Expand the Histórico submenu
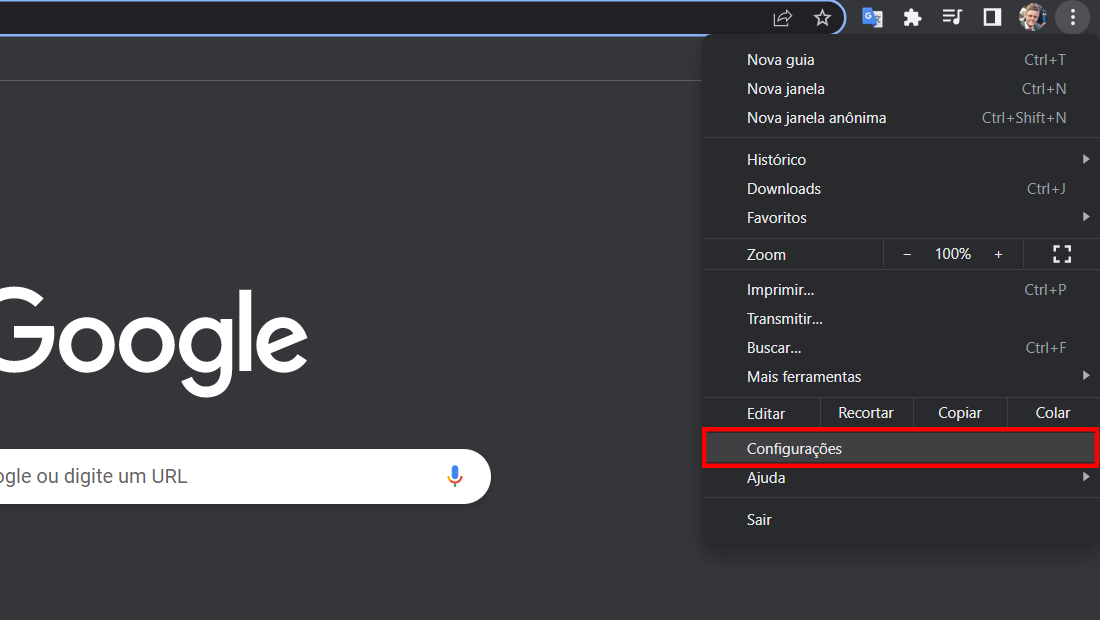1100x620 pixels. pyautogui.click(x=901, y=160)
